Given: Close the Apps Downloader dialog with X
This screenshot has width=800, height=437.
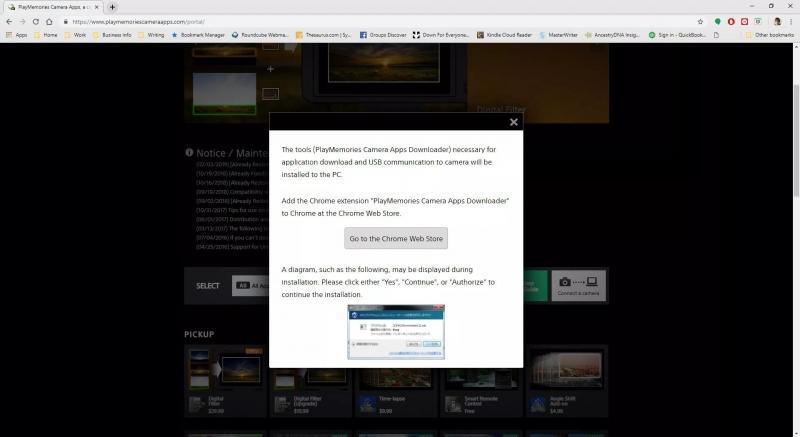Looking at the screenshot, I should (x=514, y=122).
